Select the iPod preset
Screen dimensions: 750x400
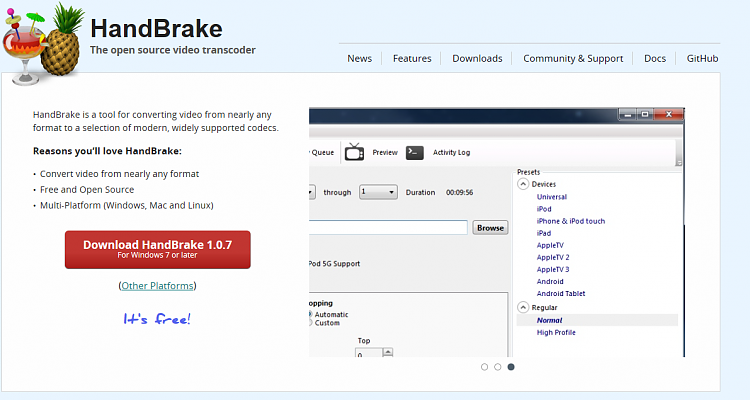544,209
